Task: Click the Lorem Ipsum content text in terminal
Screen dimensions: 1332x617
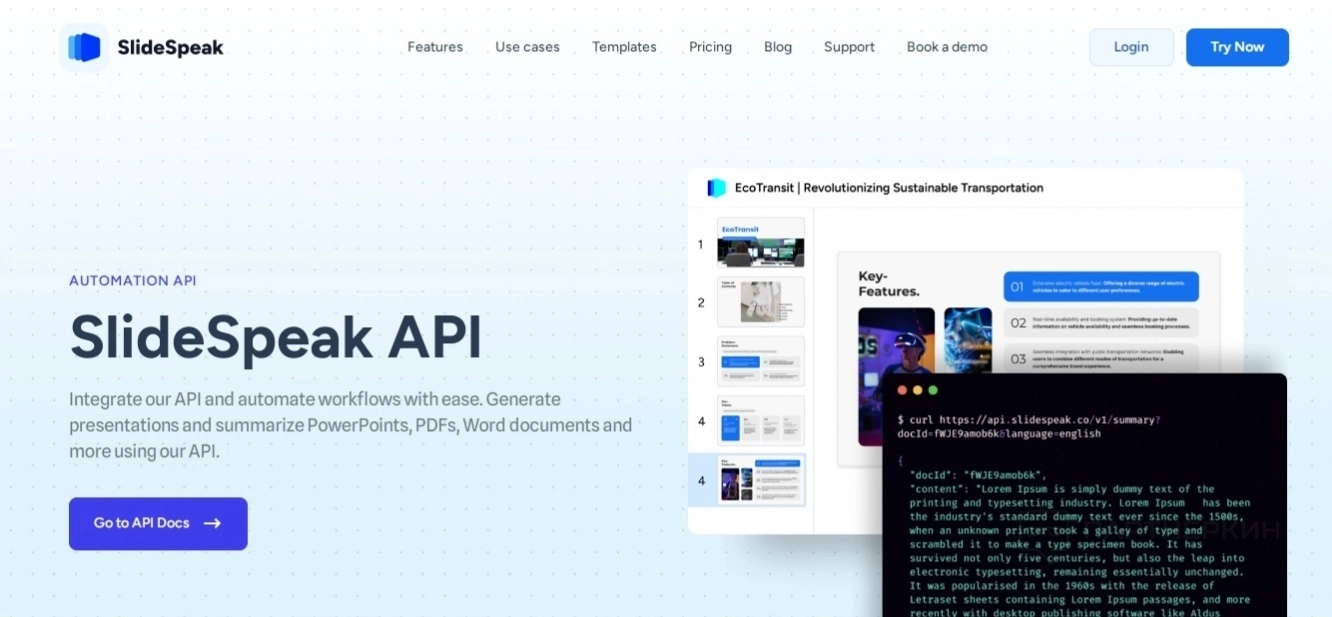Action: (x=1080, y=550)
